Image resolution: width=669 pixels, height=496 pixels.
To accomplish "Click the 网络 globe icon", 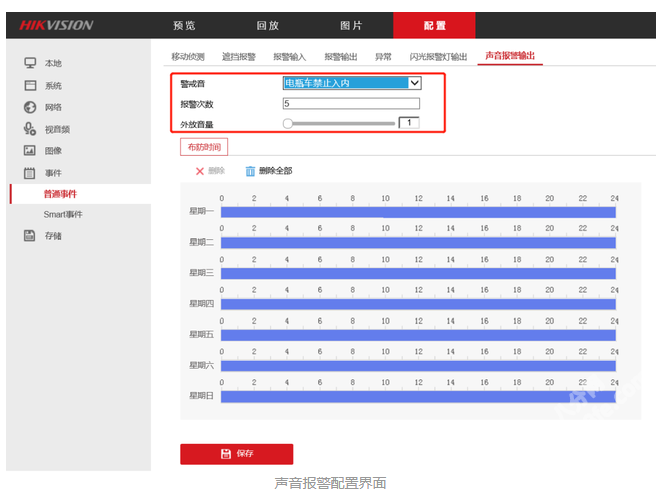I will coord(30,107).
